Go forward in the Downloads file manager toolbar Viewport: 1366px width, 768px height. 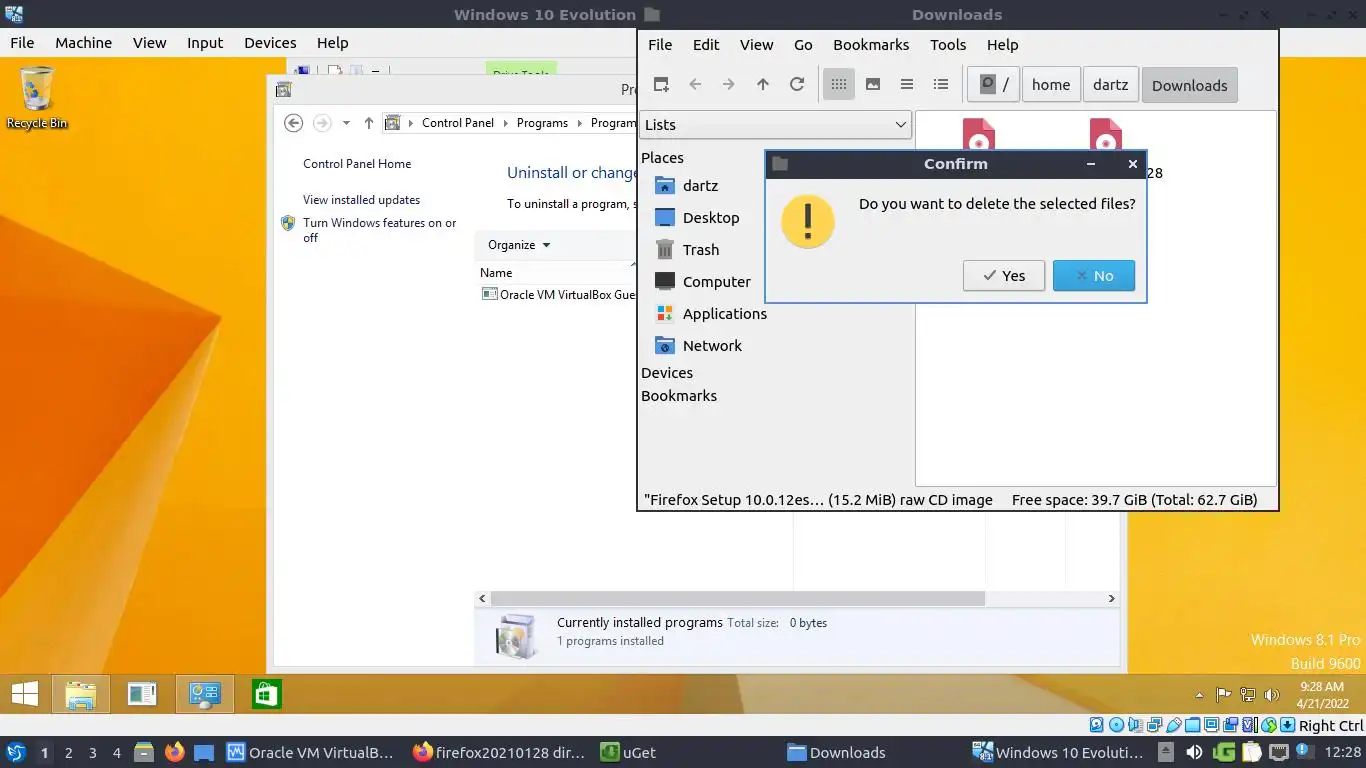[729, 85]
